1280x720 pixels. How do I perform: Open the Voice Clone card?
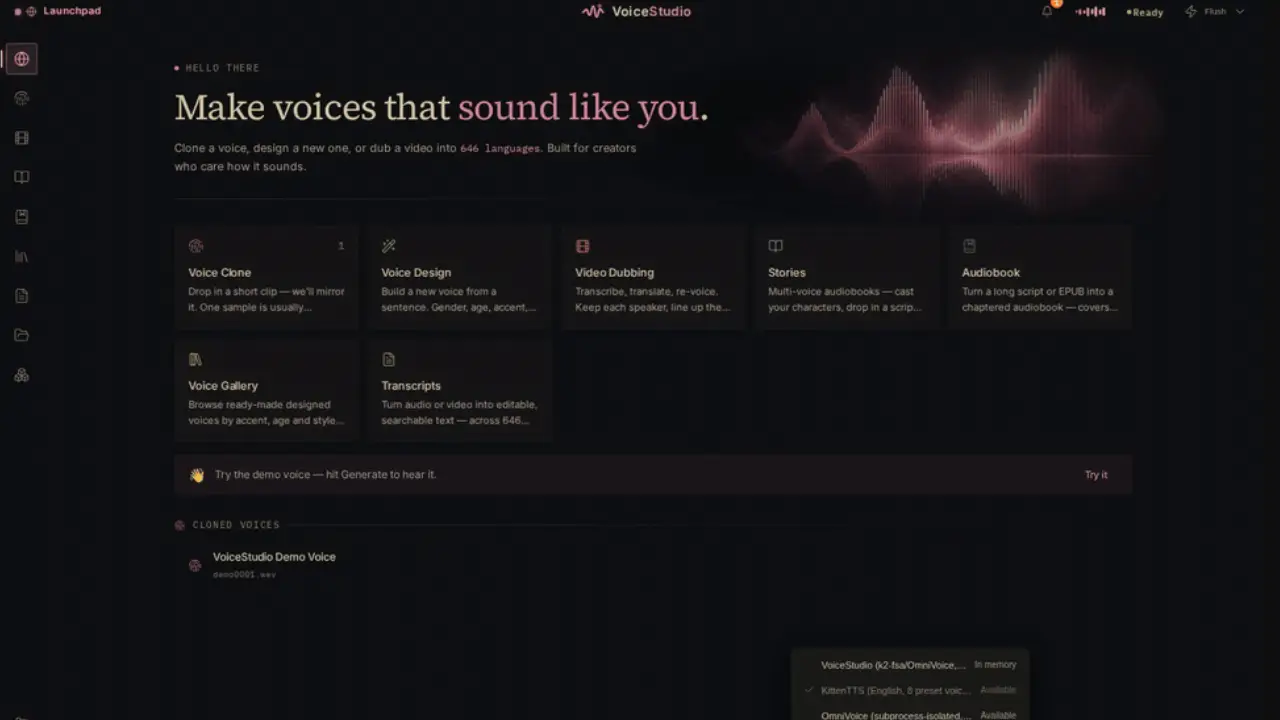(266, 276)
